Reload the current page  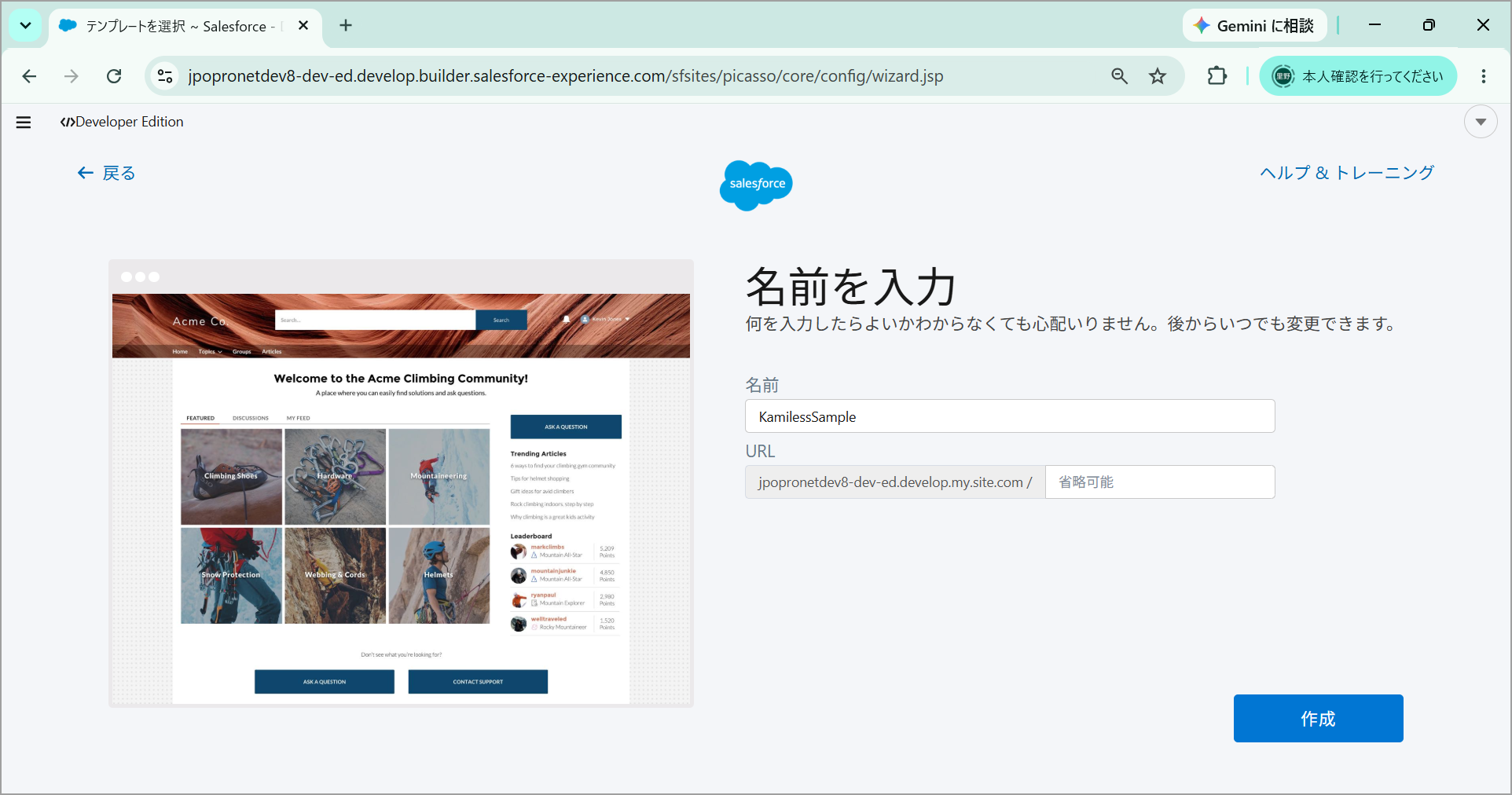(114, 76)
